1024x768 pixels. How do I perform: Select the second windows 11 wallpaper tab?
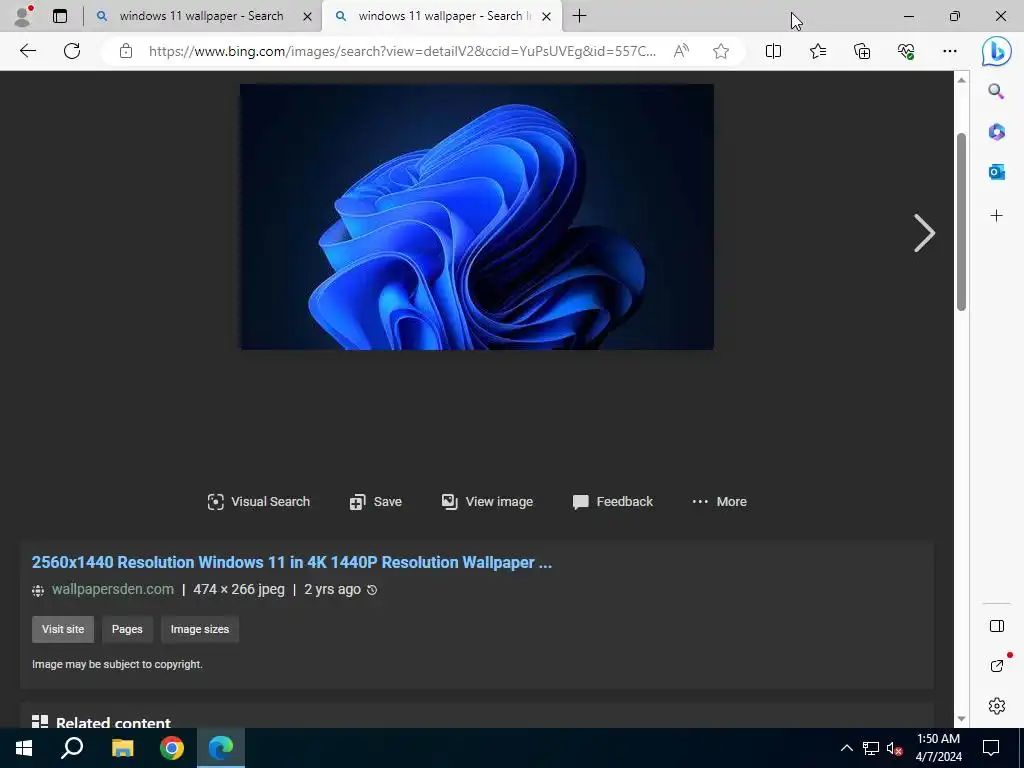pos(440,16)
